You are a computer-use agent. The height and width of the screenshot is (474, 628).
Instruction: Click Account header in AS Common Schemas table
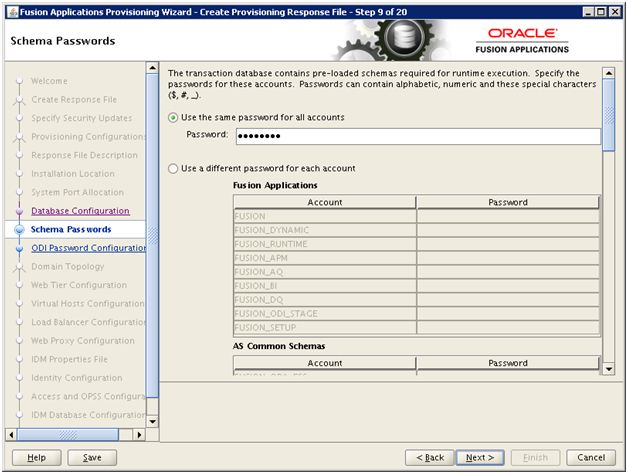tap(325, 363)
